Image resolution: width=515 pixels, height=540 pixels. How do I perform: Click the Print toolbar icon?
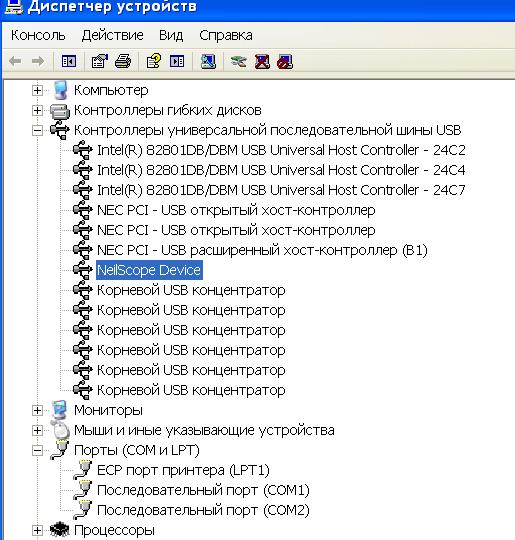[x=123, y=62]
